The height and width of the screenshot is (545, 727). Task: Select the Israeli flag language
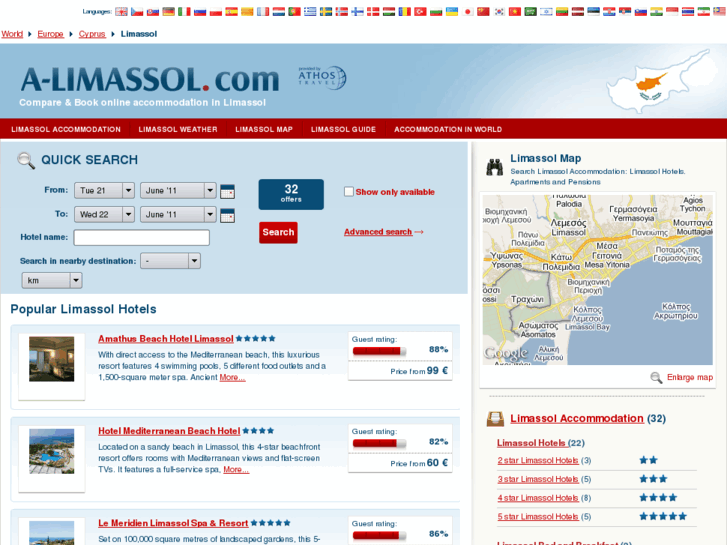pyautogui.click(x=546, y=12)
